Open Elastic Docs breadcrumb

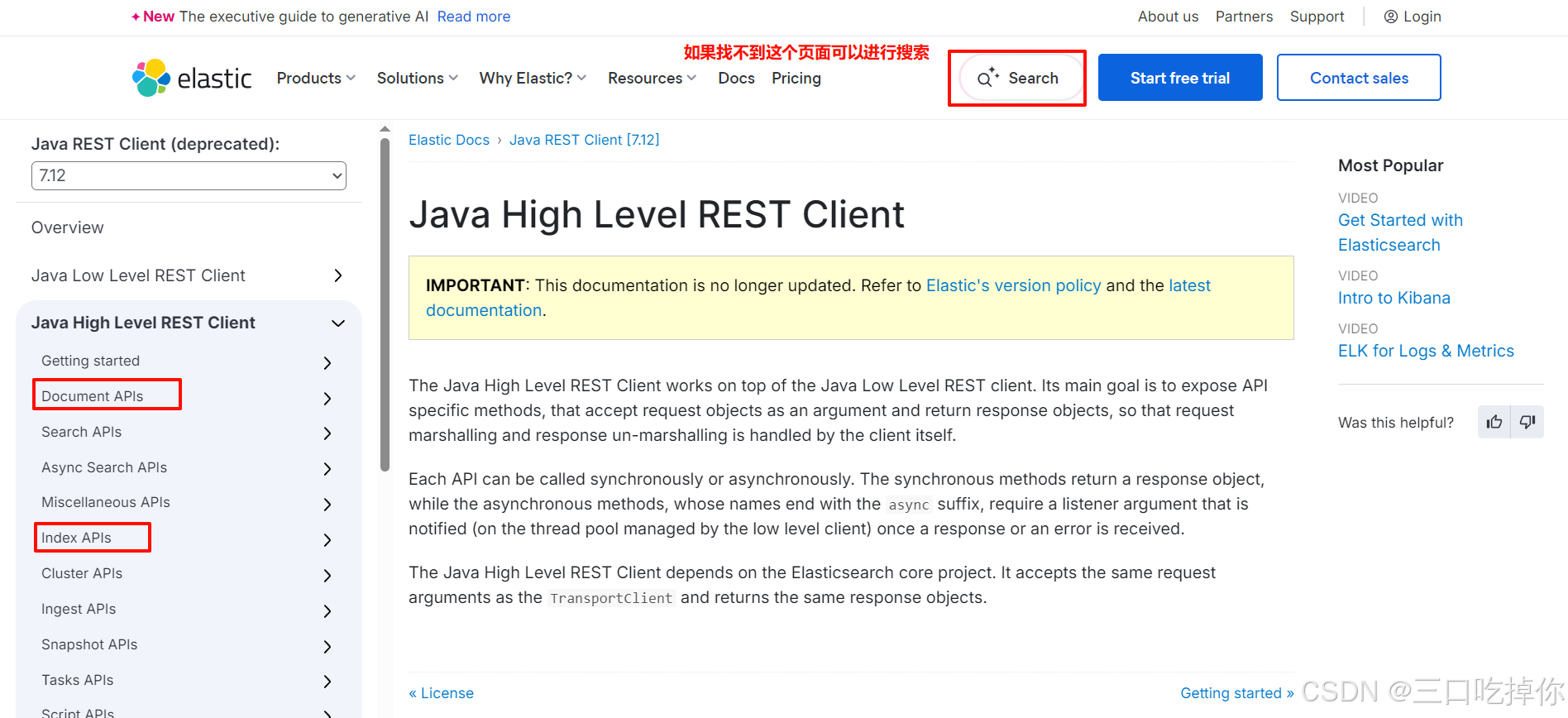(449, 140)
